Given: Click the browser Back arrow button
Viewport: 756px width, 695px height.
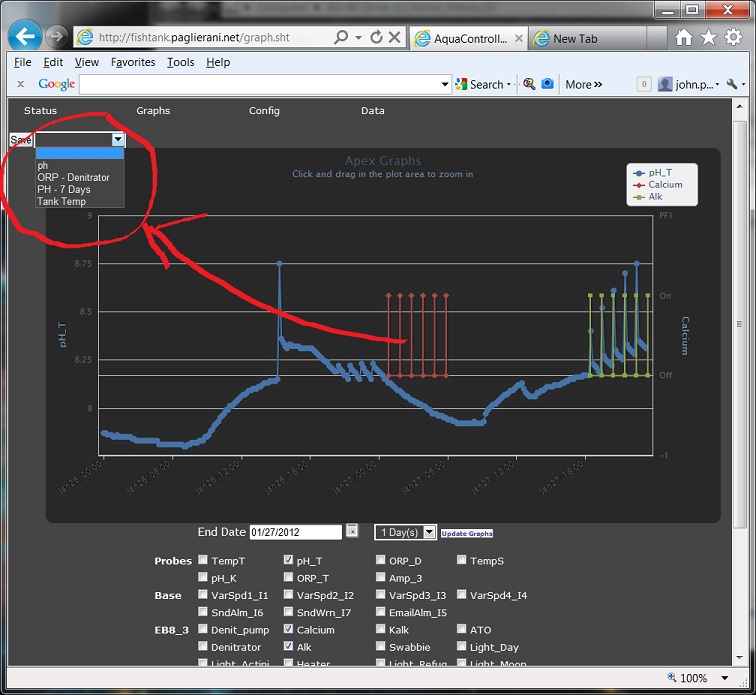Looking at the screenshot, I should [25, 37].
